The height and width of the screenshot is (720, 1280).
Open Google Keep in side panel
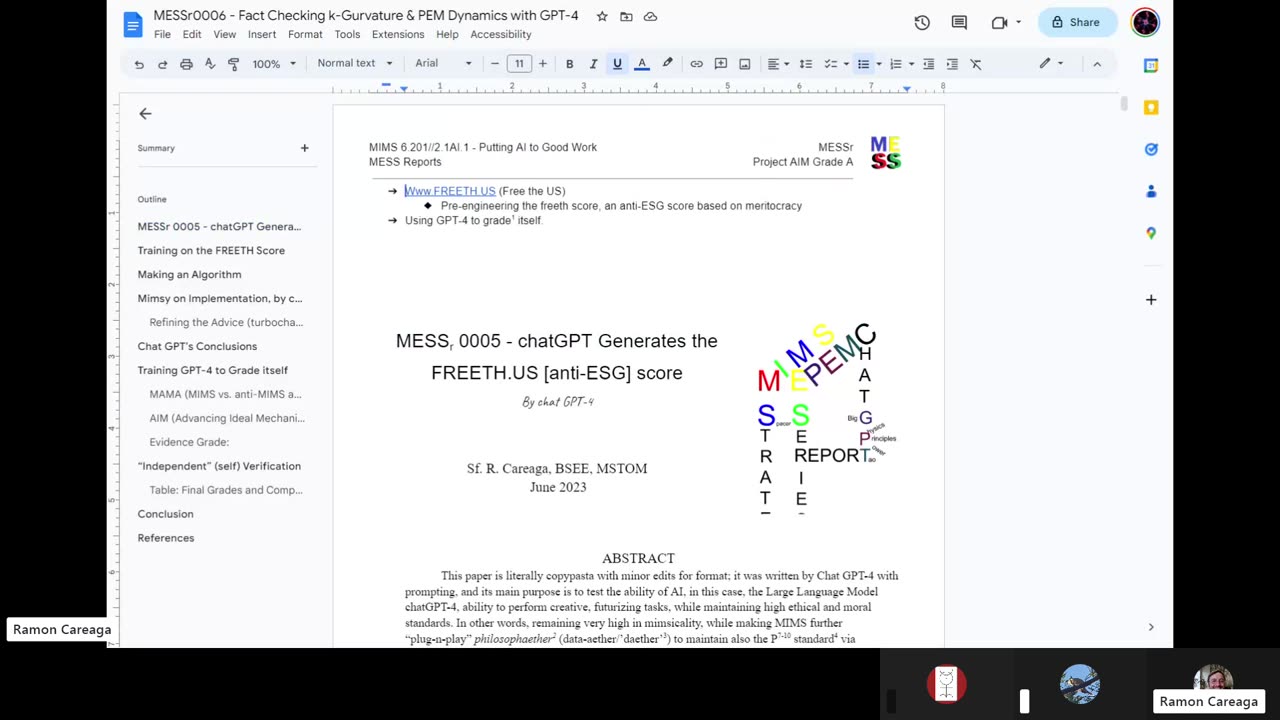click(1151, 107)
